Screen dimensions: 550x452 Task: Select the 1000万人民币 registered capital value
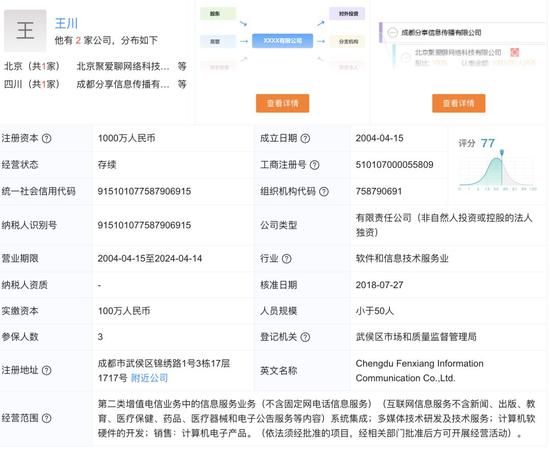click(126, 138)
